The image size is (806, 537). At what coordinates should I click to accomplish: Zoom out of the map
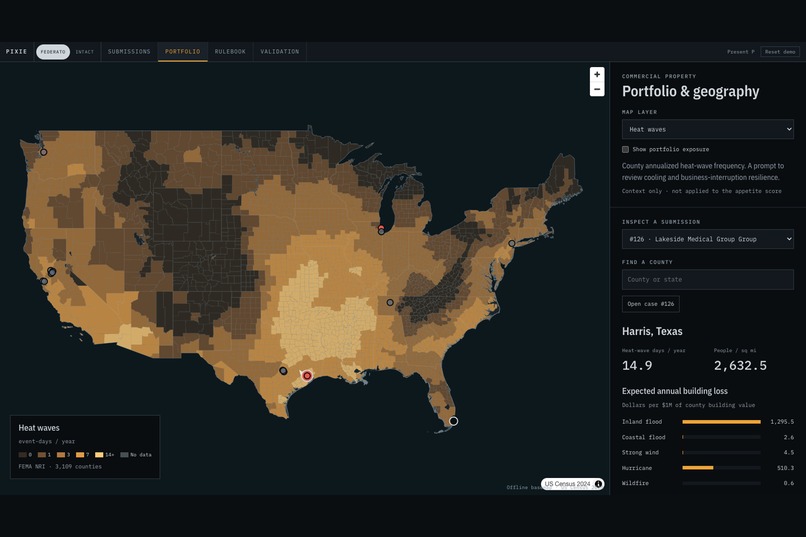pos(597,89)
